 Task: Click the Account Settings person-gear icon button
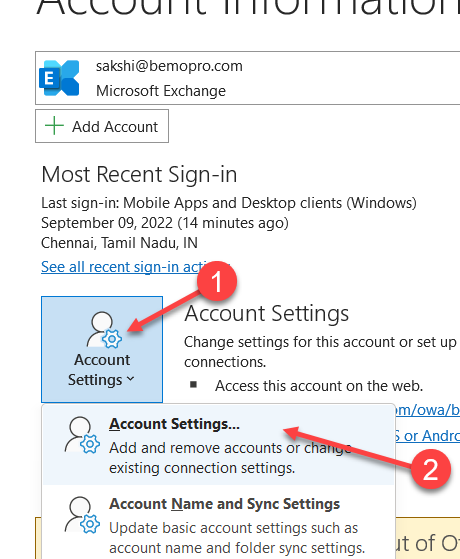(x=102, y=349)
